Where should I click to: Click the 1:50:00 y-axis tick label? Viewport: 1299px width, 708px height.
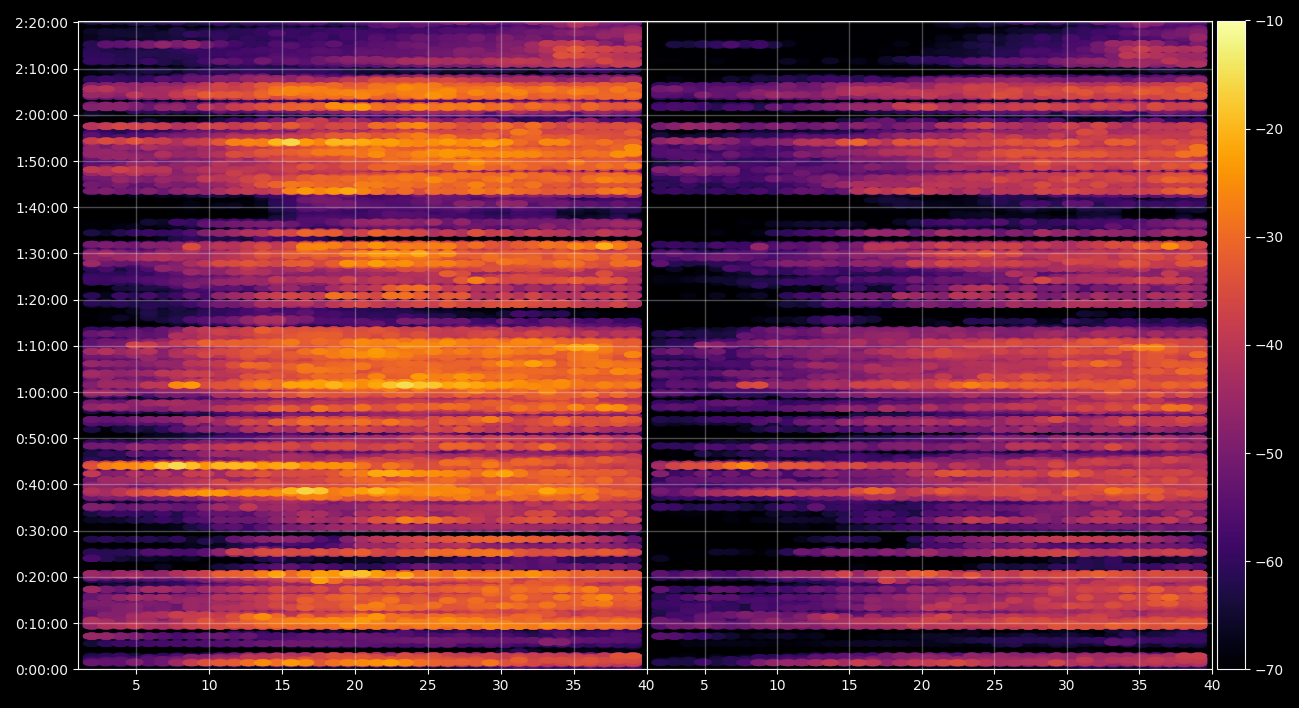click(x=42, y=162)
